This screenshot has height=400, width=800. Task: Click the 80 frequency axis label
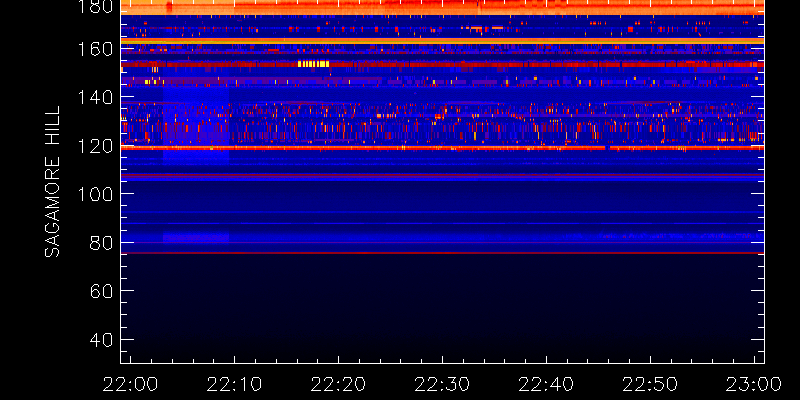coord(99,243)
